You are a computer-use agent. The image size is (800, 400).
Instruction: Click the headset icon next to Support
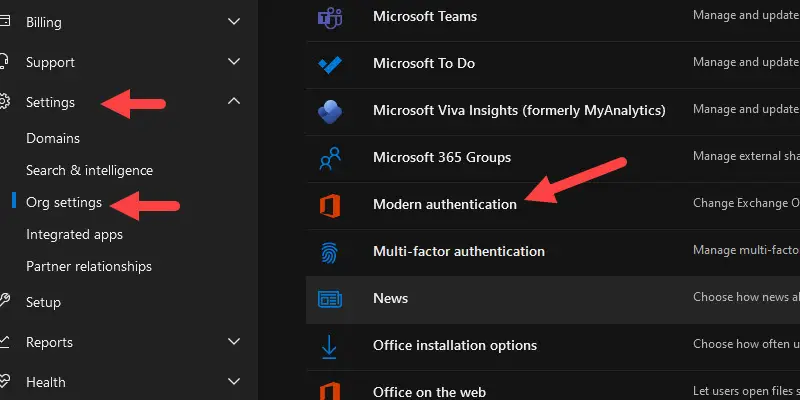4,61
